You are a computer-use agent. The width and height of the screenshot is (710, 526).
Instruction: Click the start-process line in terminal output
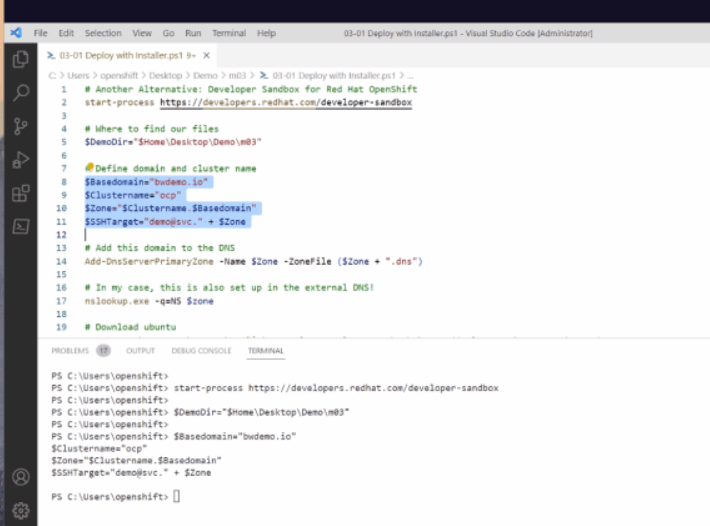pyautogui.click(x=336, y=388)
